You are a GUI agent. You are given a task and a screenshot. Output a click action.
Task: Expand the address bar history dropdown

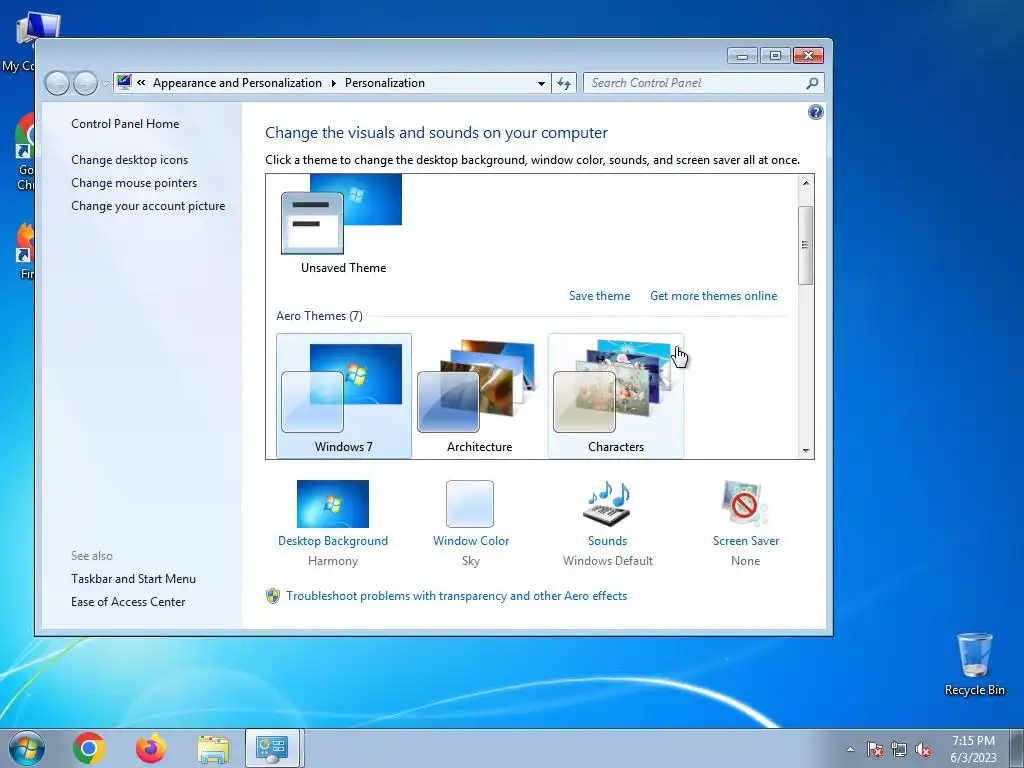(541, 84)
